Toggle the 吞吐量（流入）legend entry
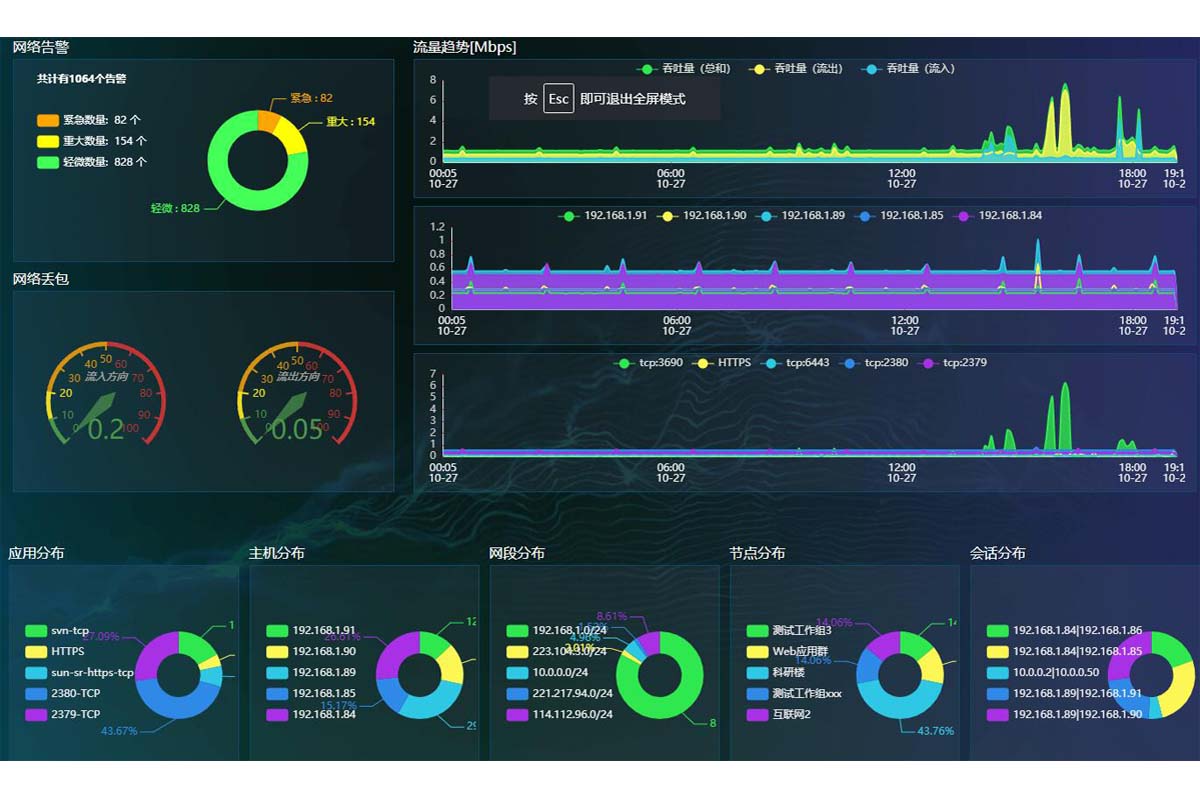Image resolution: width=1200 pixels, height=800 pixels. (x=910, y=69)
